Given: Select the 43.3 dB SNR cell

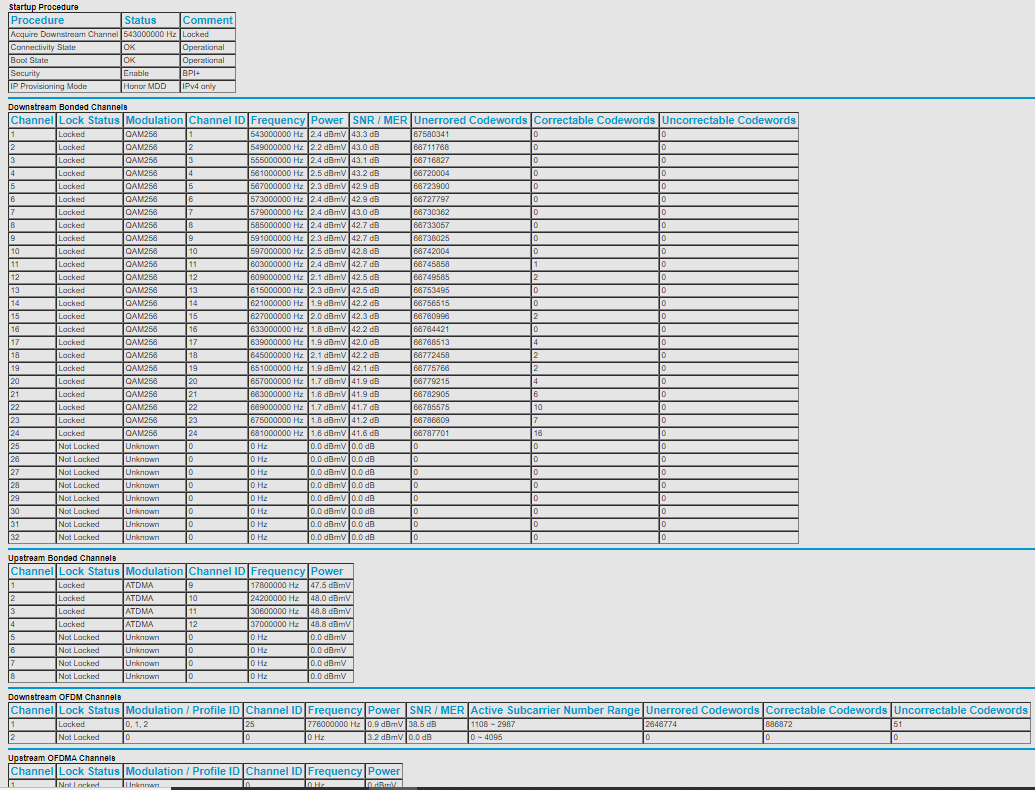Looking at the screenshot, I should coord(379,134).
